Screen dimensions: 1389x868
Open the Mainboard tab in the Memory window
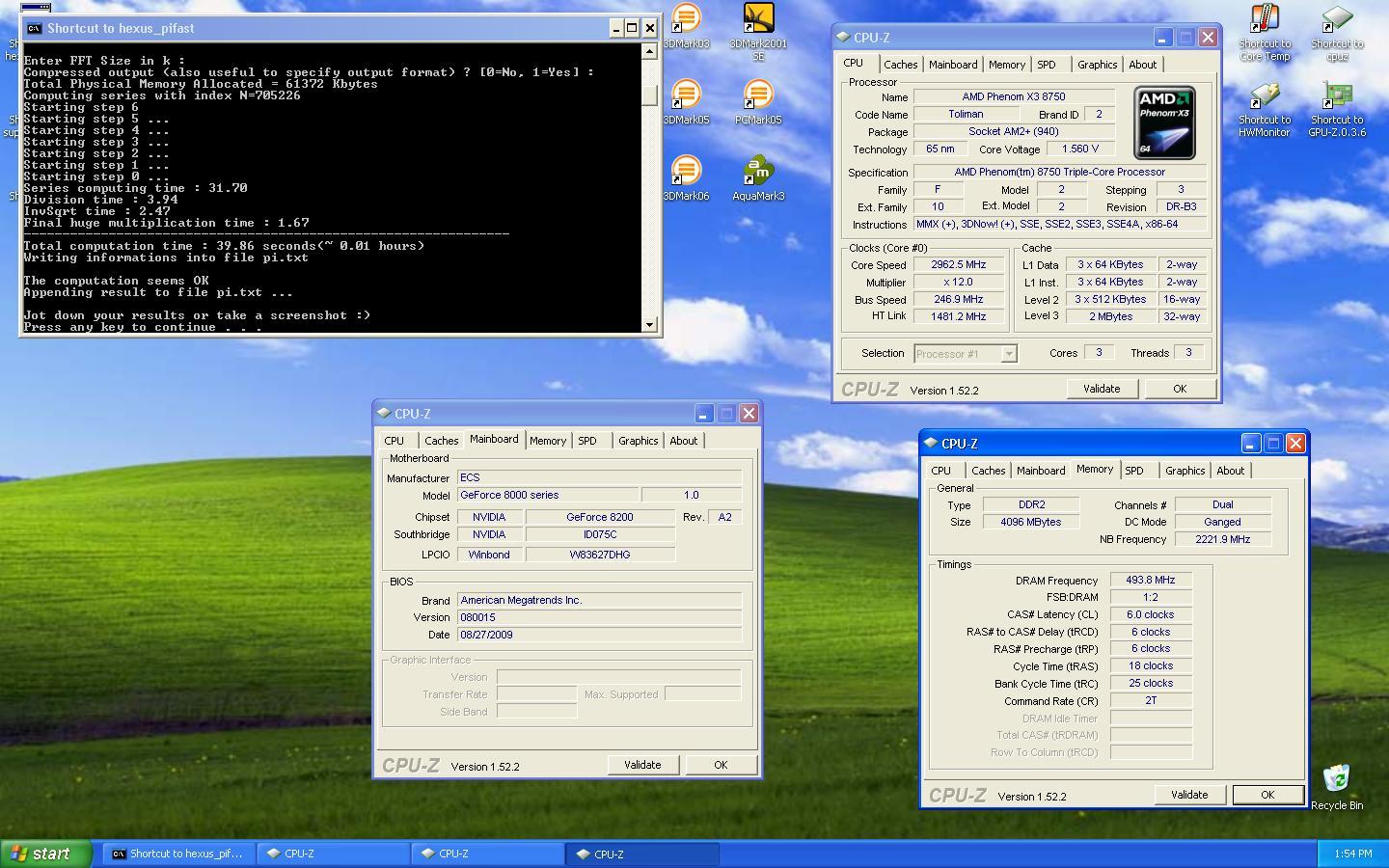[x=1041, y=471]
